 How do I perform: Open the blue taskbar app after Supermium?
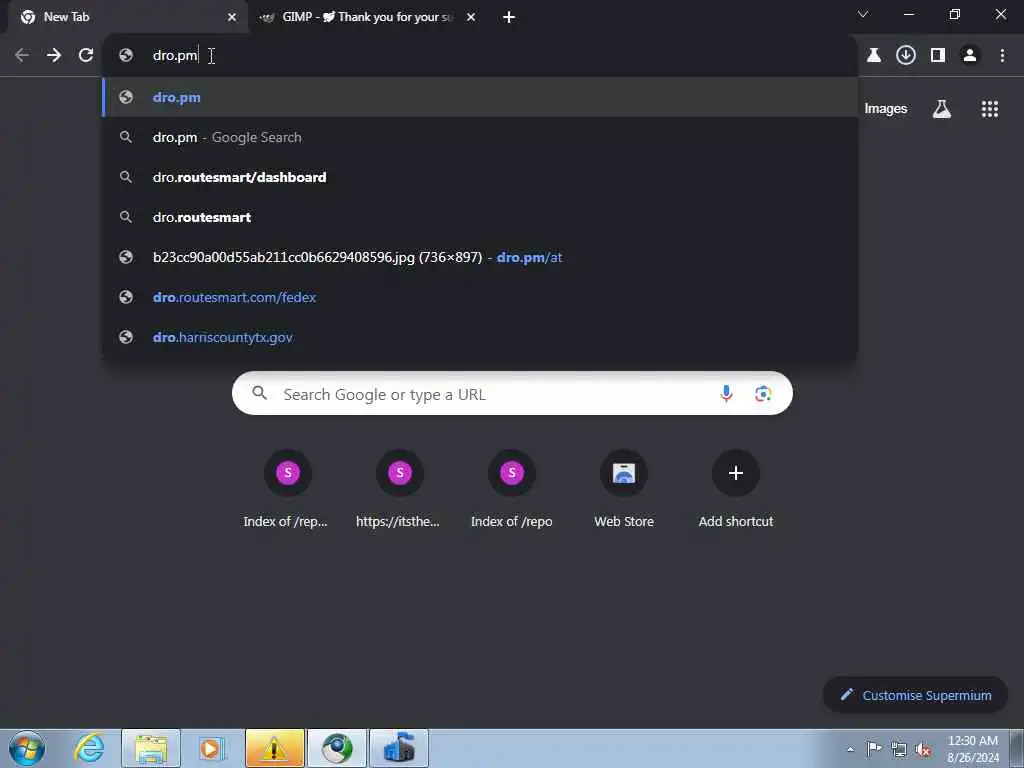399,748
